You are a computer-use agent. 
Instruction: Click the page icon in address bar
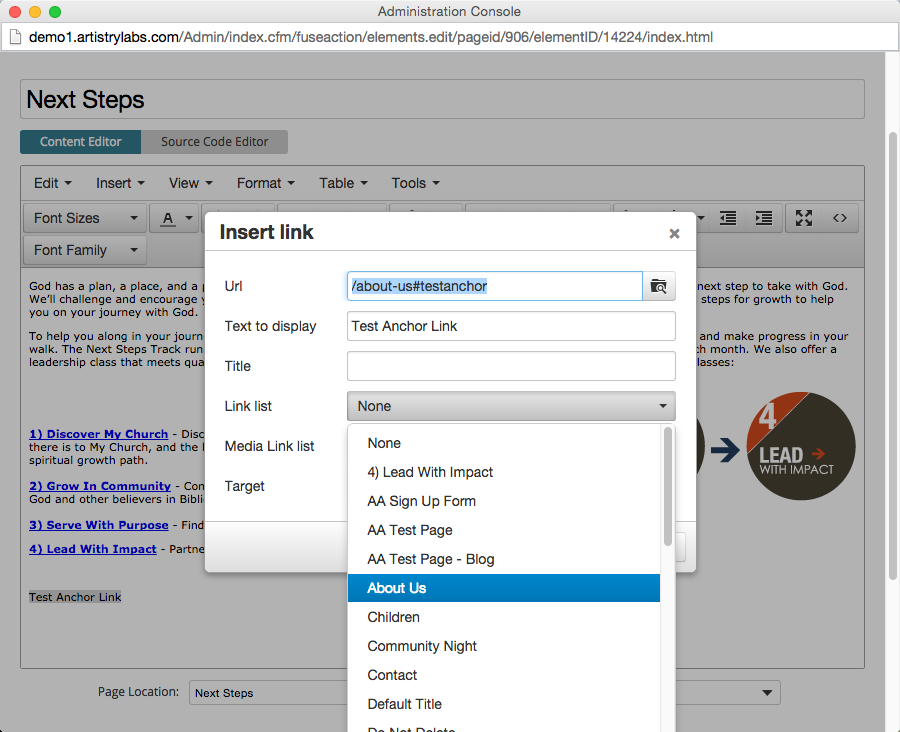[x=15, y=37]
